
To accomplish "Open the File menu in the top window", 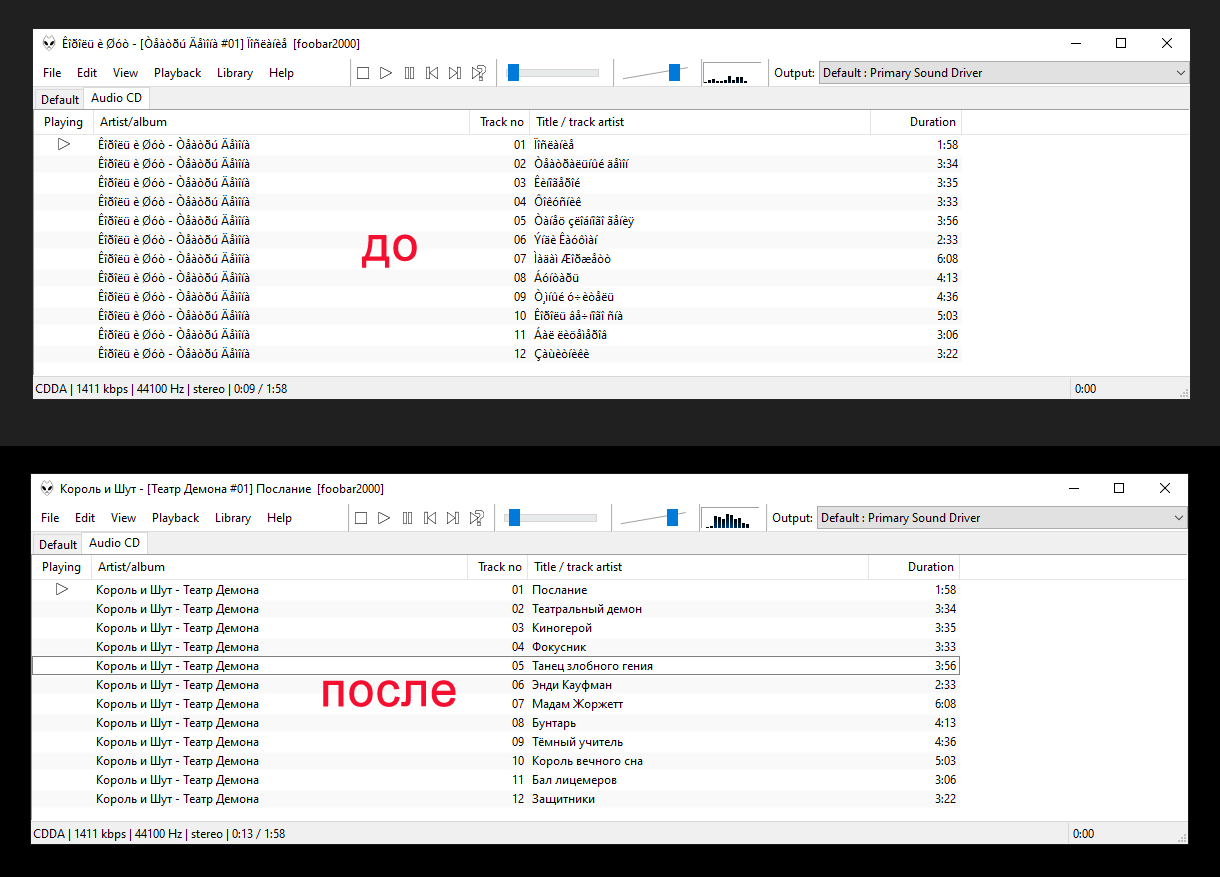I will pos(52,73).
